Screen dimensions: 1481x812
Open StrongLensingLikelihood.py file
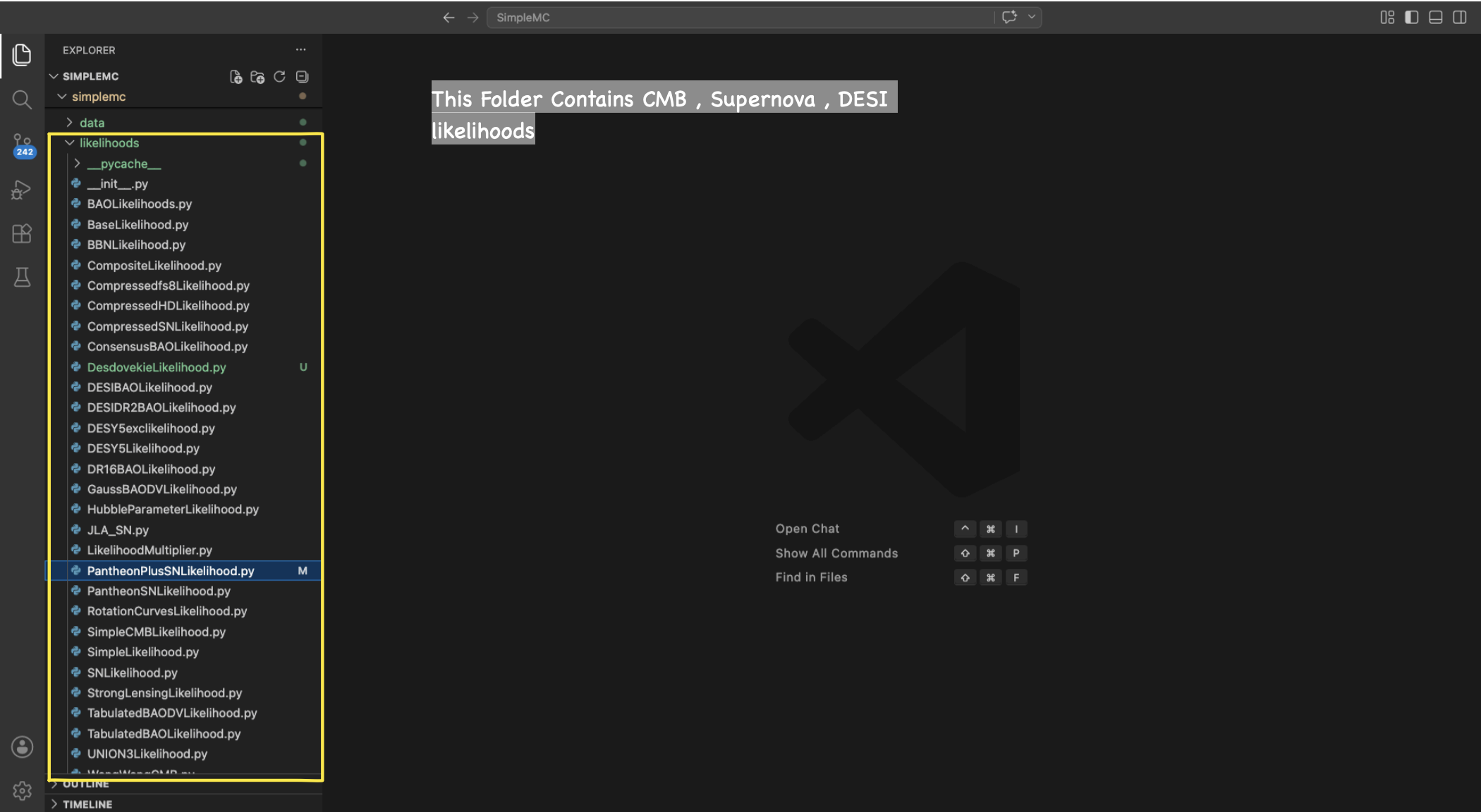(185, 693)
